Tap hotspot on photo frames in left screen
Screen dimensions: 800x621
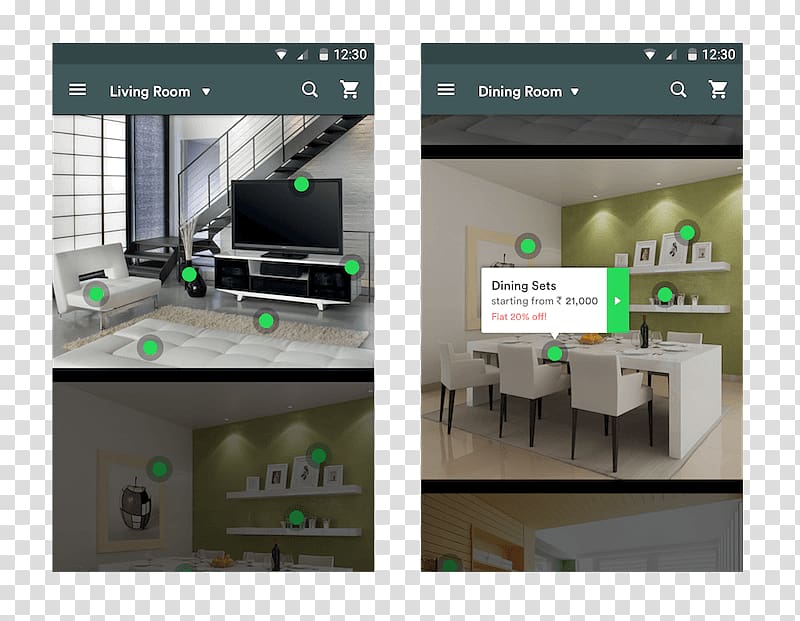pos(318,456)
